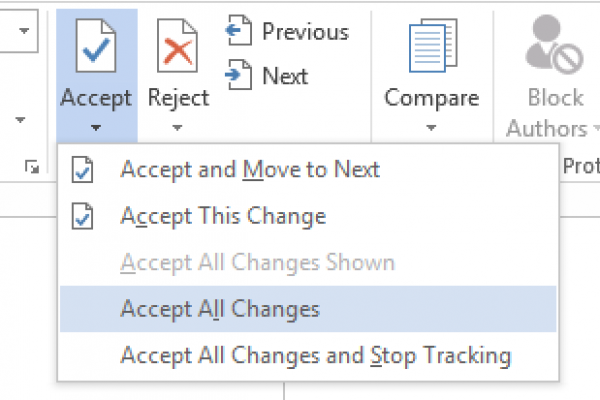The height and width of the screenshot is (400, 600).
Task: Click the disabled Accept All Changes Shown item
Action: (257, 263)
